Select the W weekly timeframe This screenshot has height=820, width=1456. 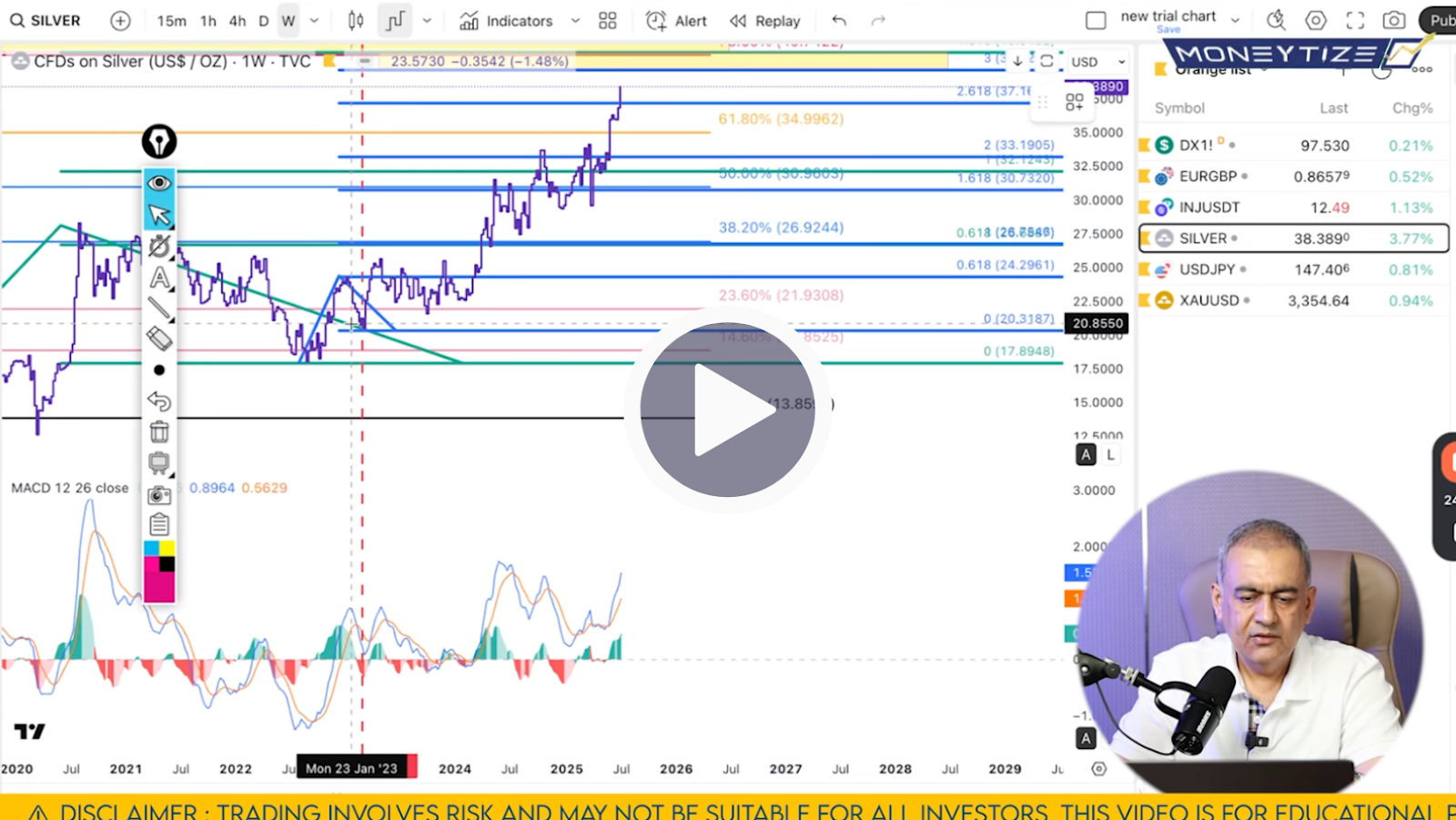point(288,20)
